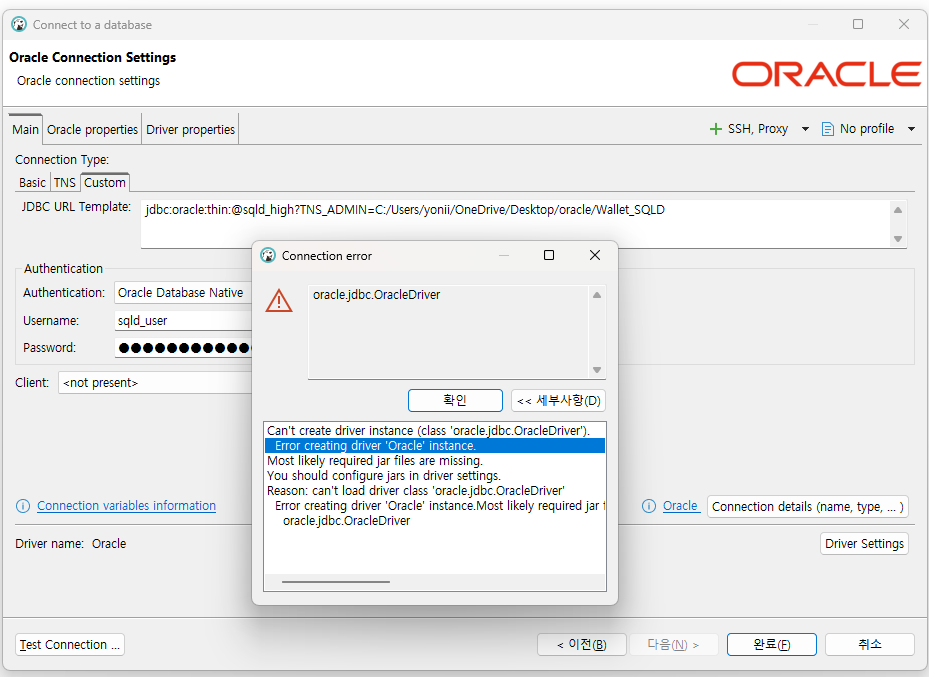Click the Connection error dialog DBeaver icon
929x677 pixels.
point(268,255)
